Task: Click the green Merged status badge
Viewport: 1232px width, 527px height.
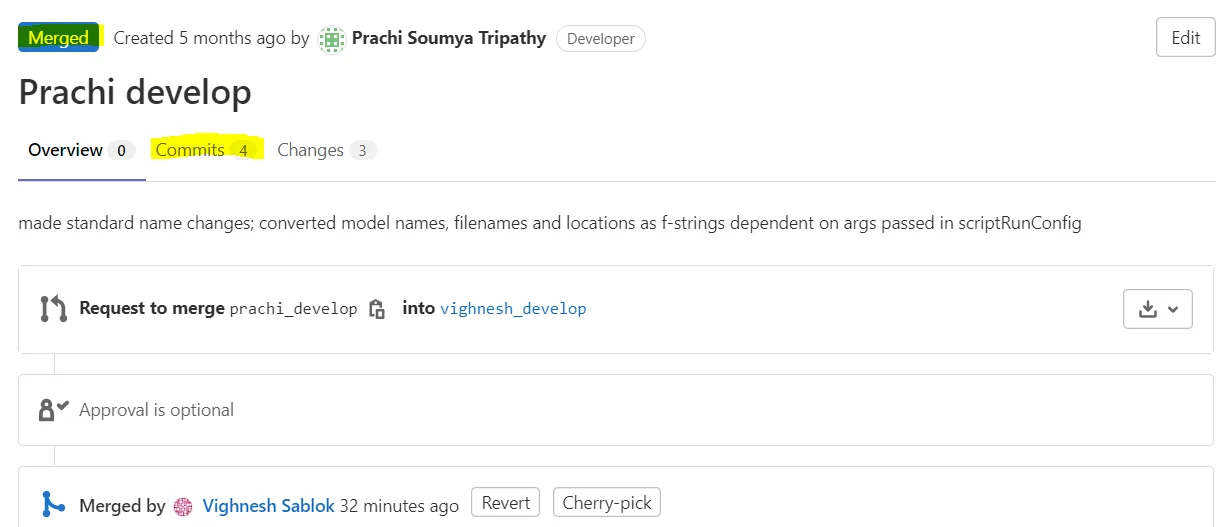Action: [x=58, y=38]
